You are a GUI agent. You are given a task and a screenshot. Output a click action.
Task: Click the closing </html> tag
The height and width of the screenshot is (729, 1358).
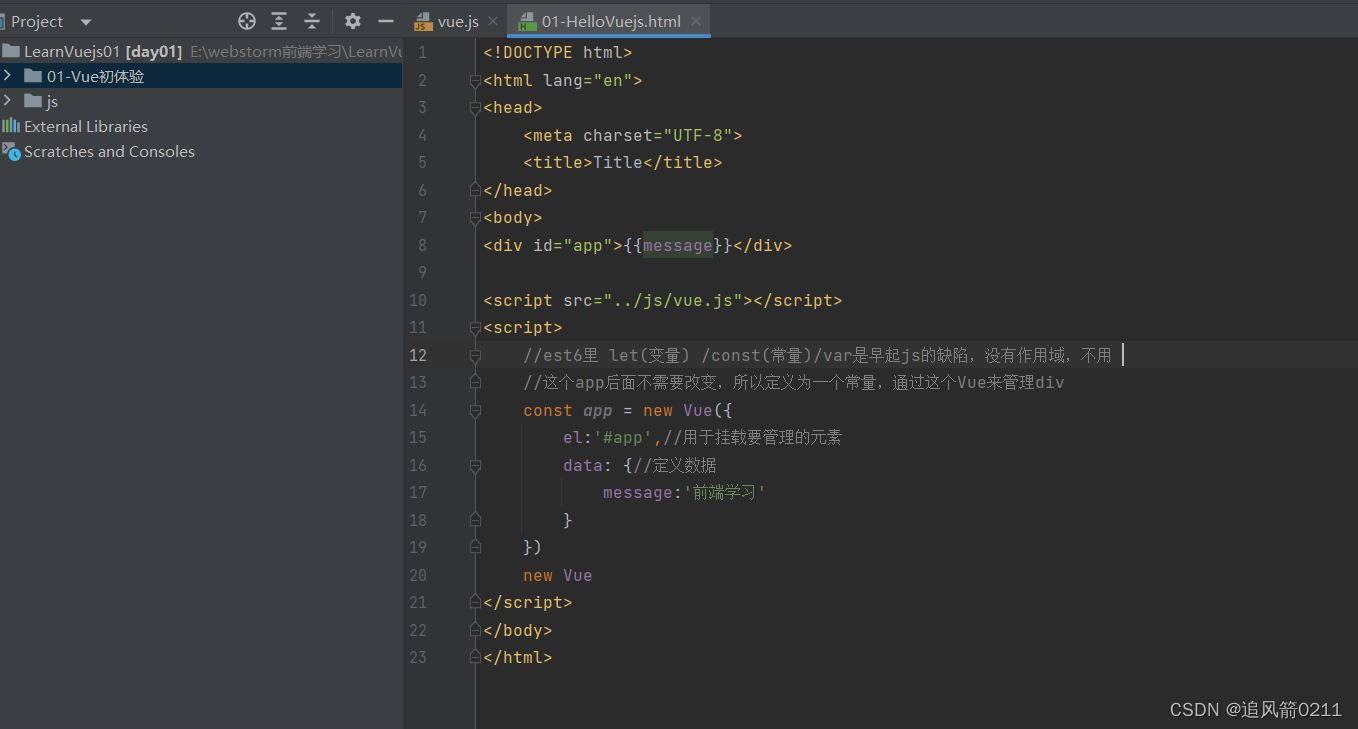click(518, 657)
